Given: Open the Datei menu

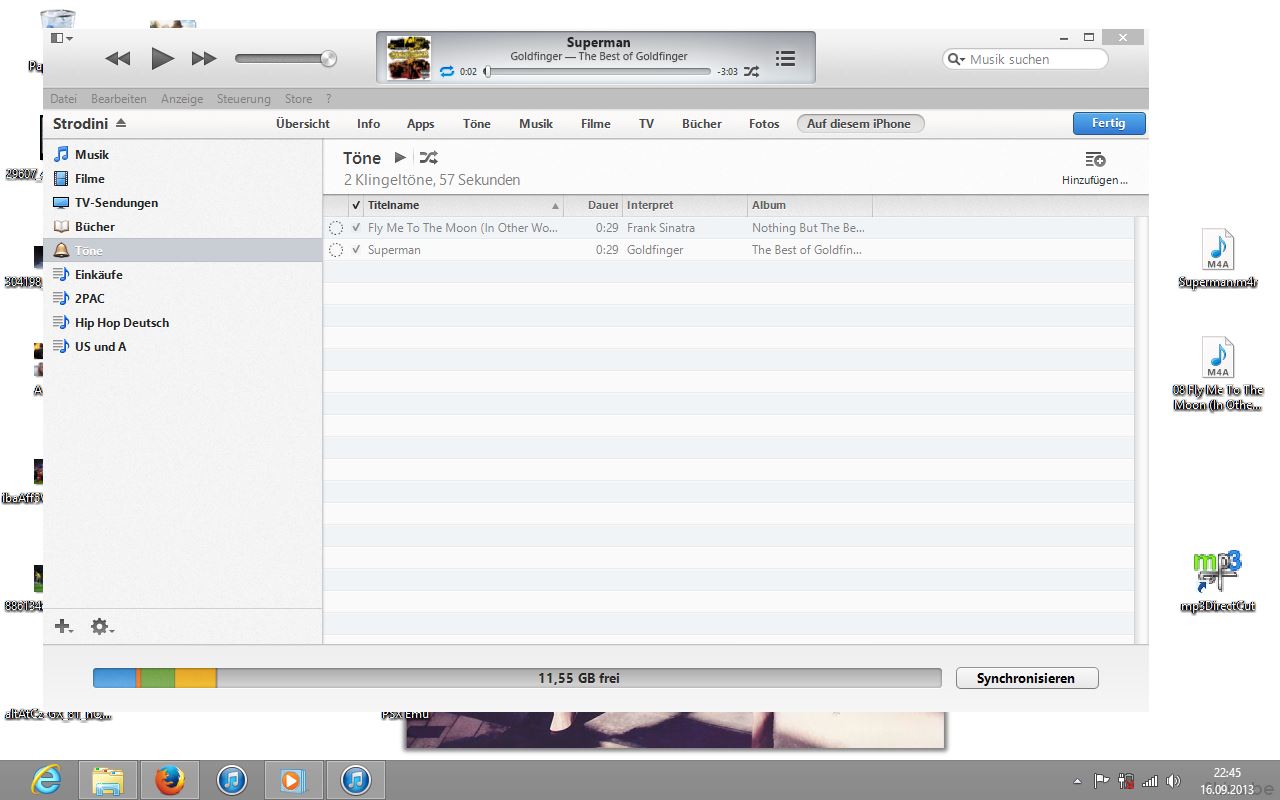Looking at the screenshot, I should coord(63,99).
